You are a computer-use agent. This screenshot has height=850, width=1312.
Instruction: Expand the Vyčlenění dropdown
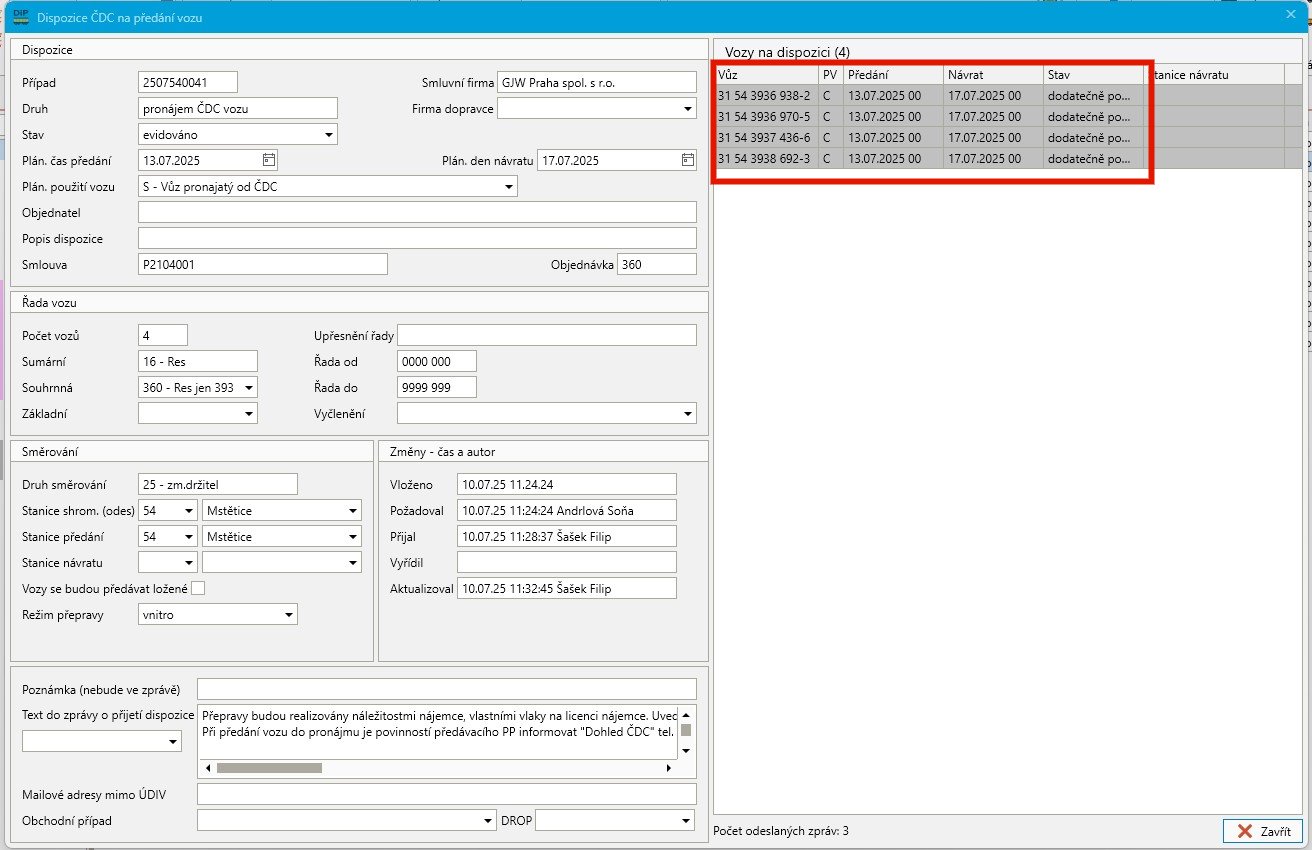pos(687,413)
